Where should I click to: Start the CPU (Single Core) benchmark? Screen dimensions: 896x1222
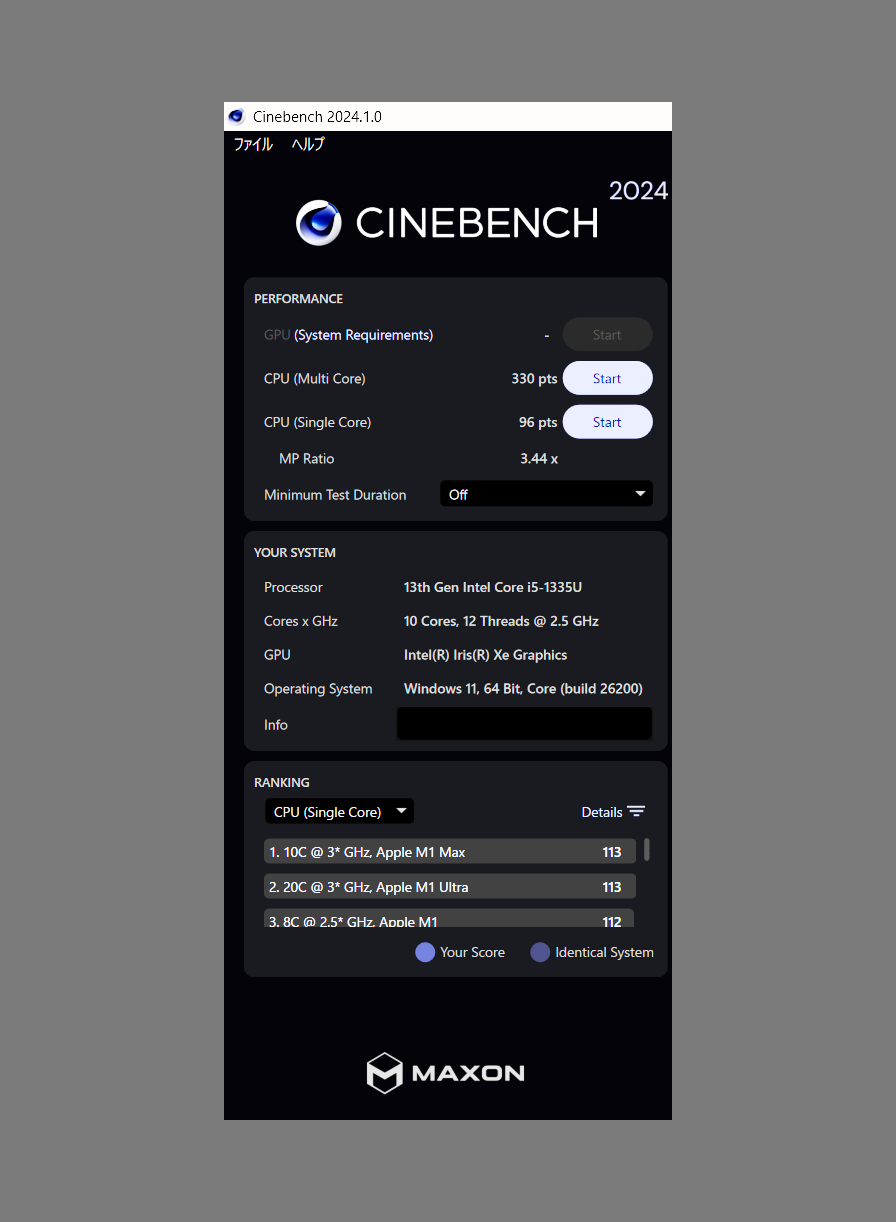(608, 422)
